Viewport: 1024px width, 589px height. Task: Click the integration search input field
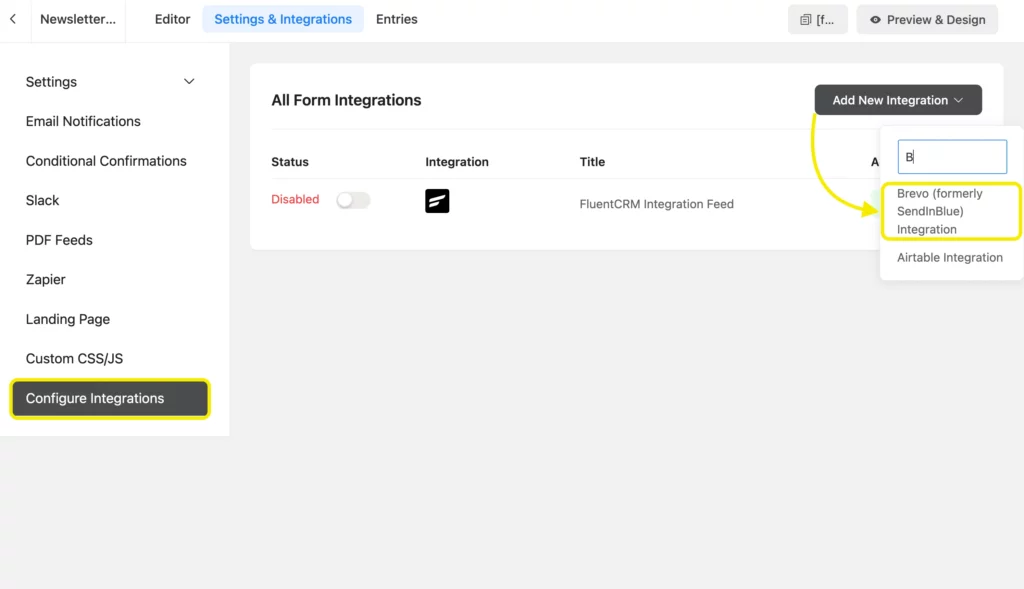pyautogui.click(x=952, y=157)
